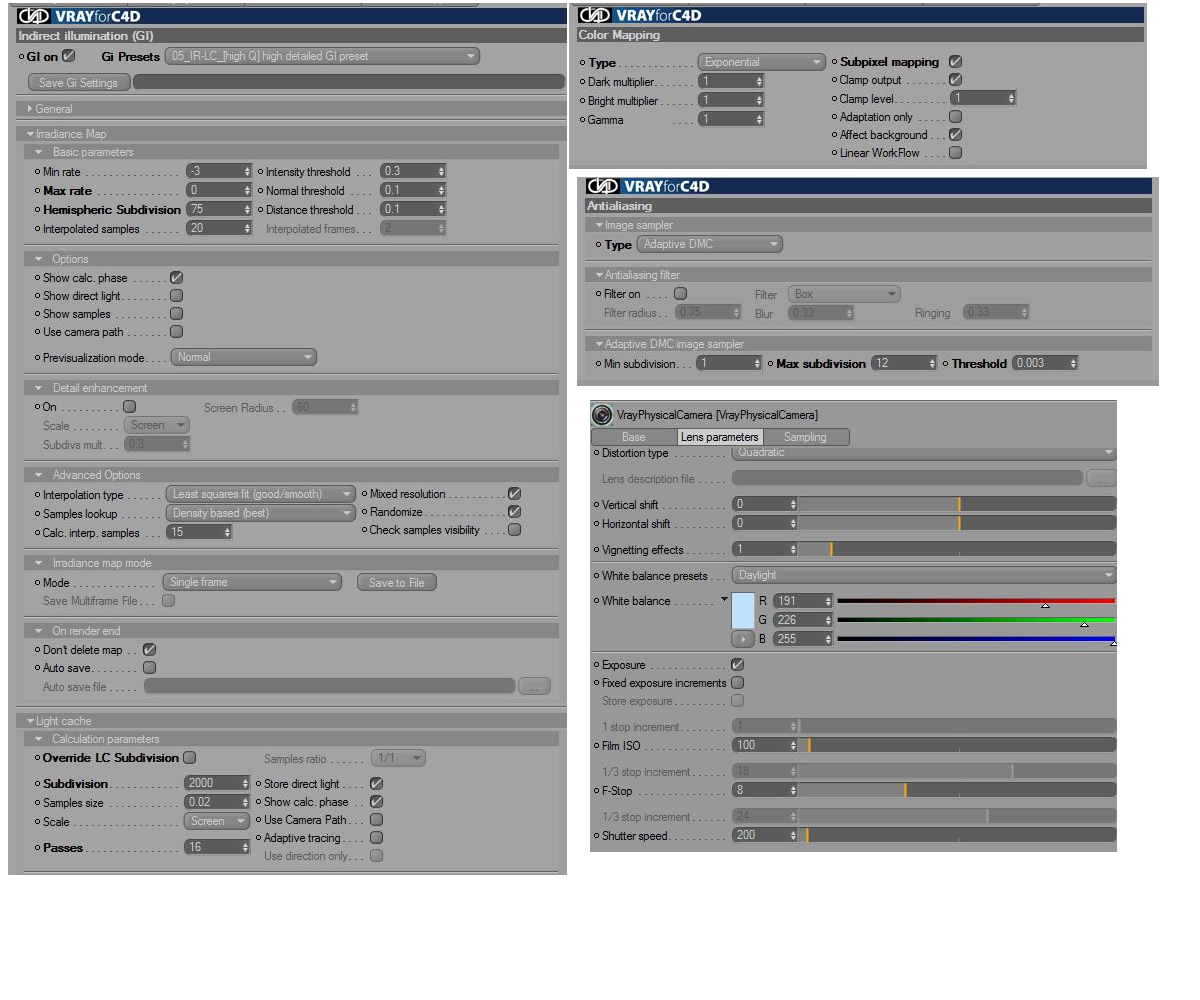Image resolution: width=1200 pixels, height=1000 pixels.
Task: Select the Lens parameters tab
Action: click(x=719, y=437)
